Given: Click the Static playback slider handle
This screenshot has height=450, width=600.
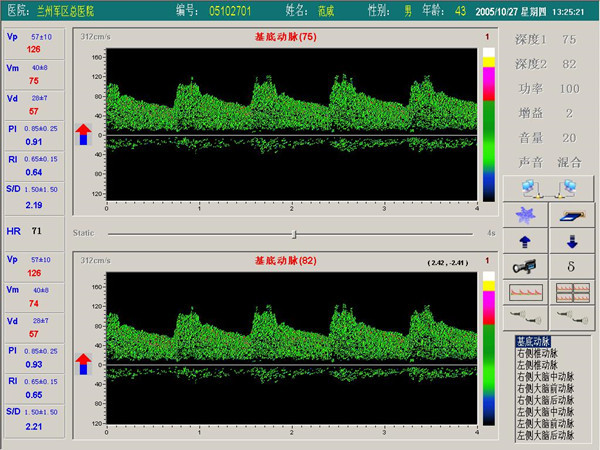Looking at the screenshot, I should [294, 234].
